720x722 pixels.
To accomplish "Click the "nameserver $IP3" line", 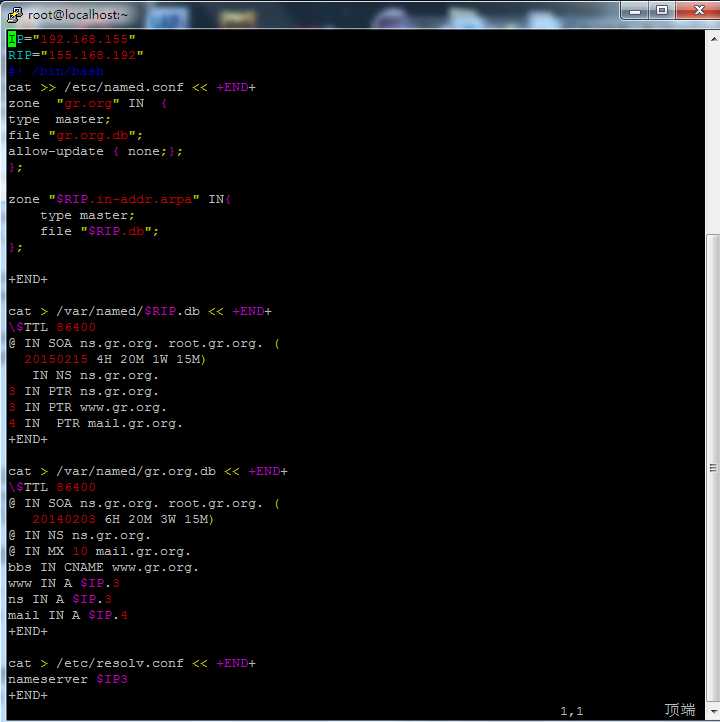I will click(x=68, y=679).
